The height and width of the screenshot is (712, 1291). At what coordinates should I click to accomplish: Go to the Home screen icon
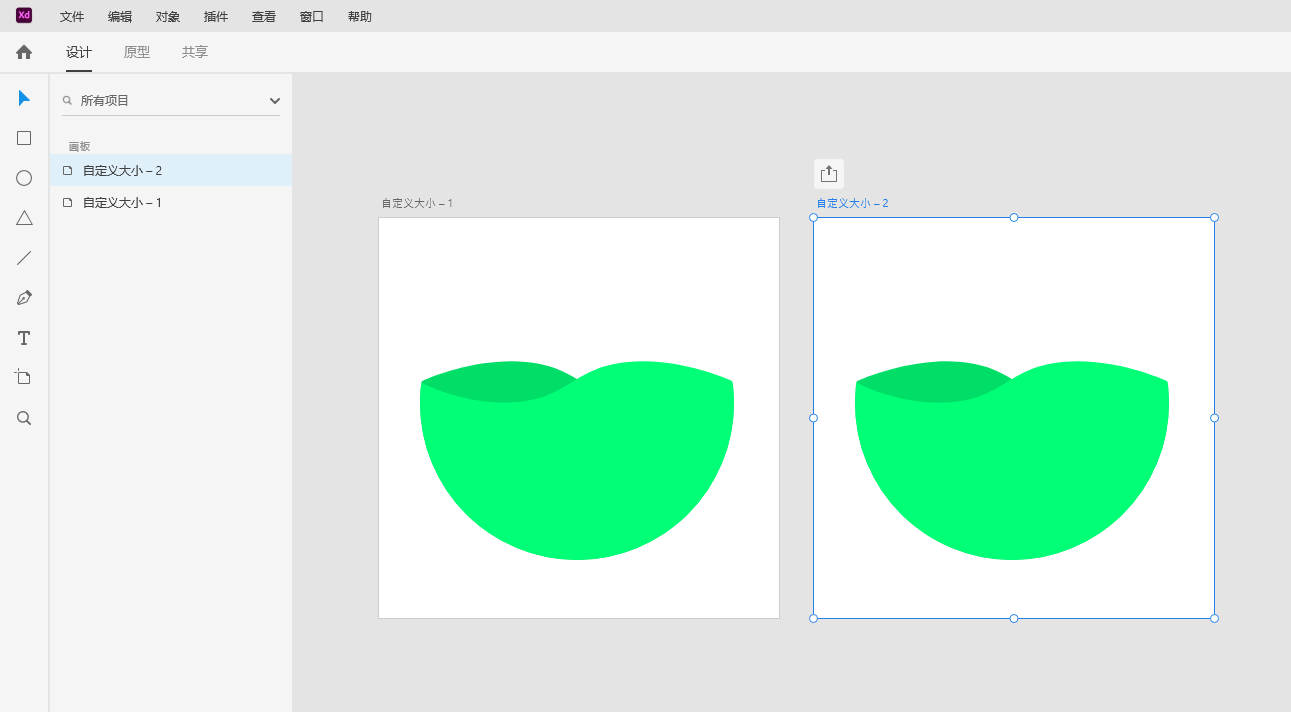pos(24,52)
